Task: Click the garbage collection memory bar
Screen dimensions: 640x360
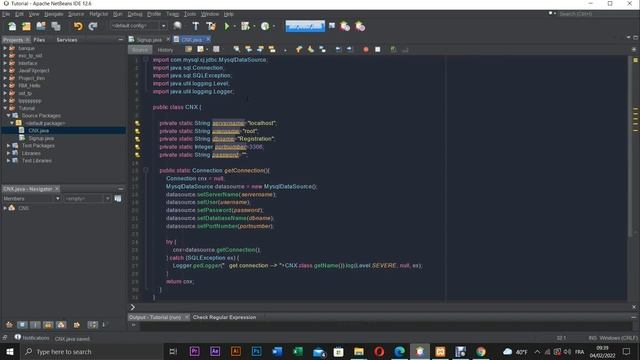Action: 305,27
